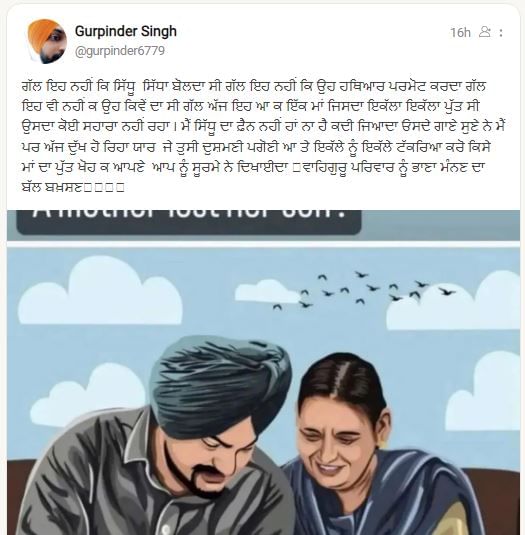Screen dimensions: 525x535
Task: Click the small cloud left of the birds
Action: tap(266, 291)
